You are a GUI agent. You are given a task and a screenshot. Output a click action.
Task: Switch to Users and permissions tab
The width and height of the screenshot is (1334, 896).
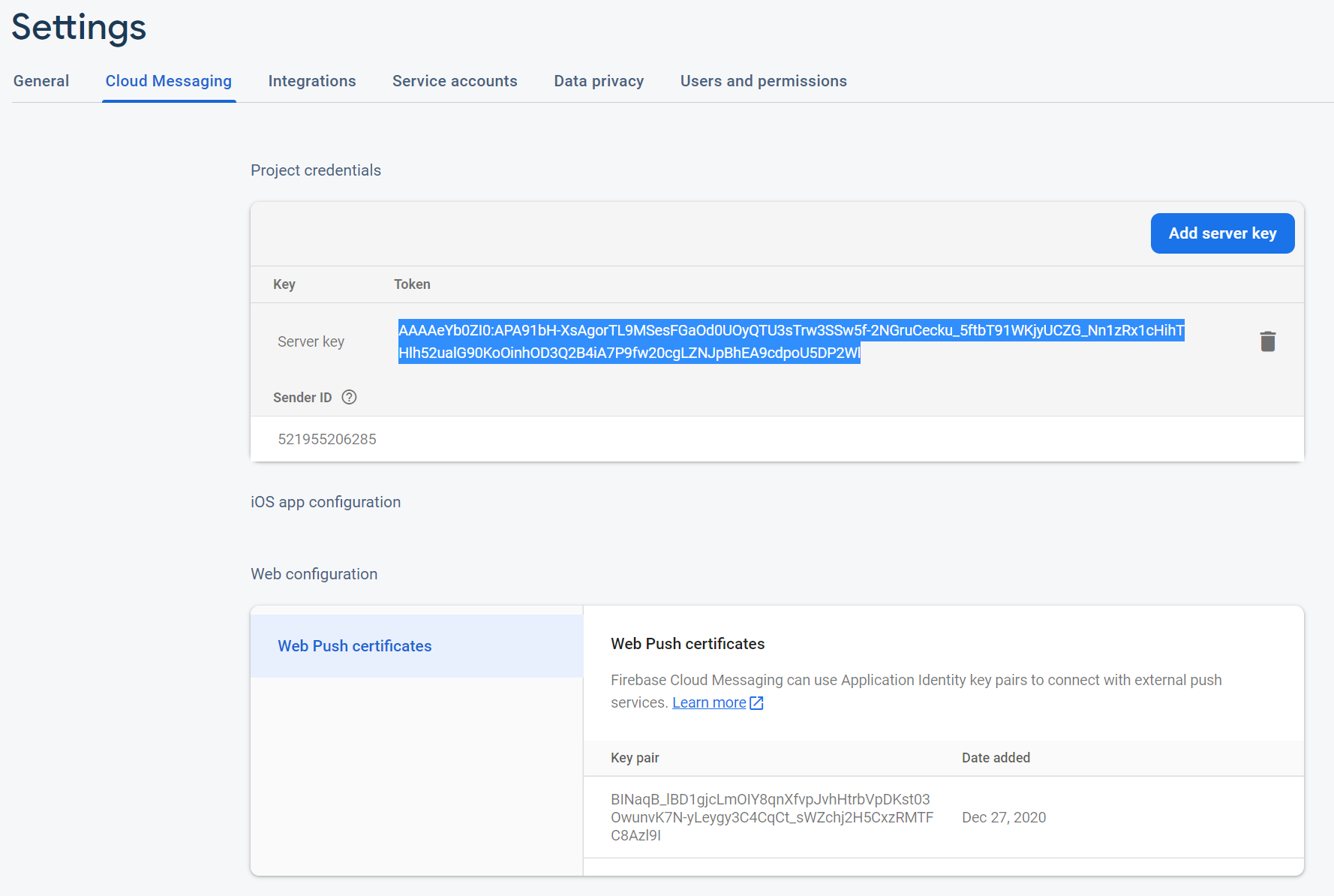(x=763, y=81)
